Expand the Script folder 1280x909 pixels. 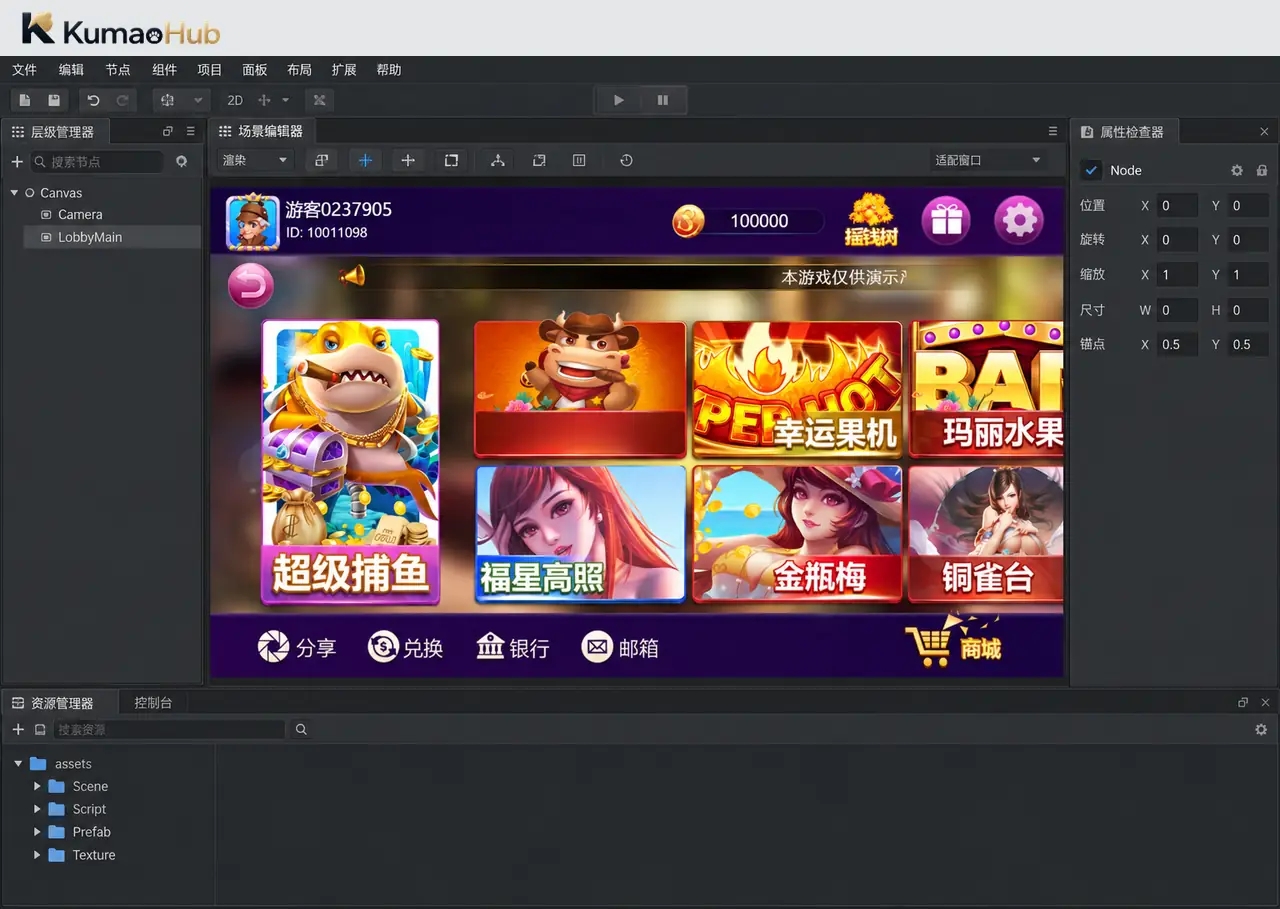[38, 809]
